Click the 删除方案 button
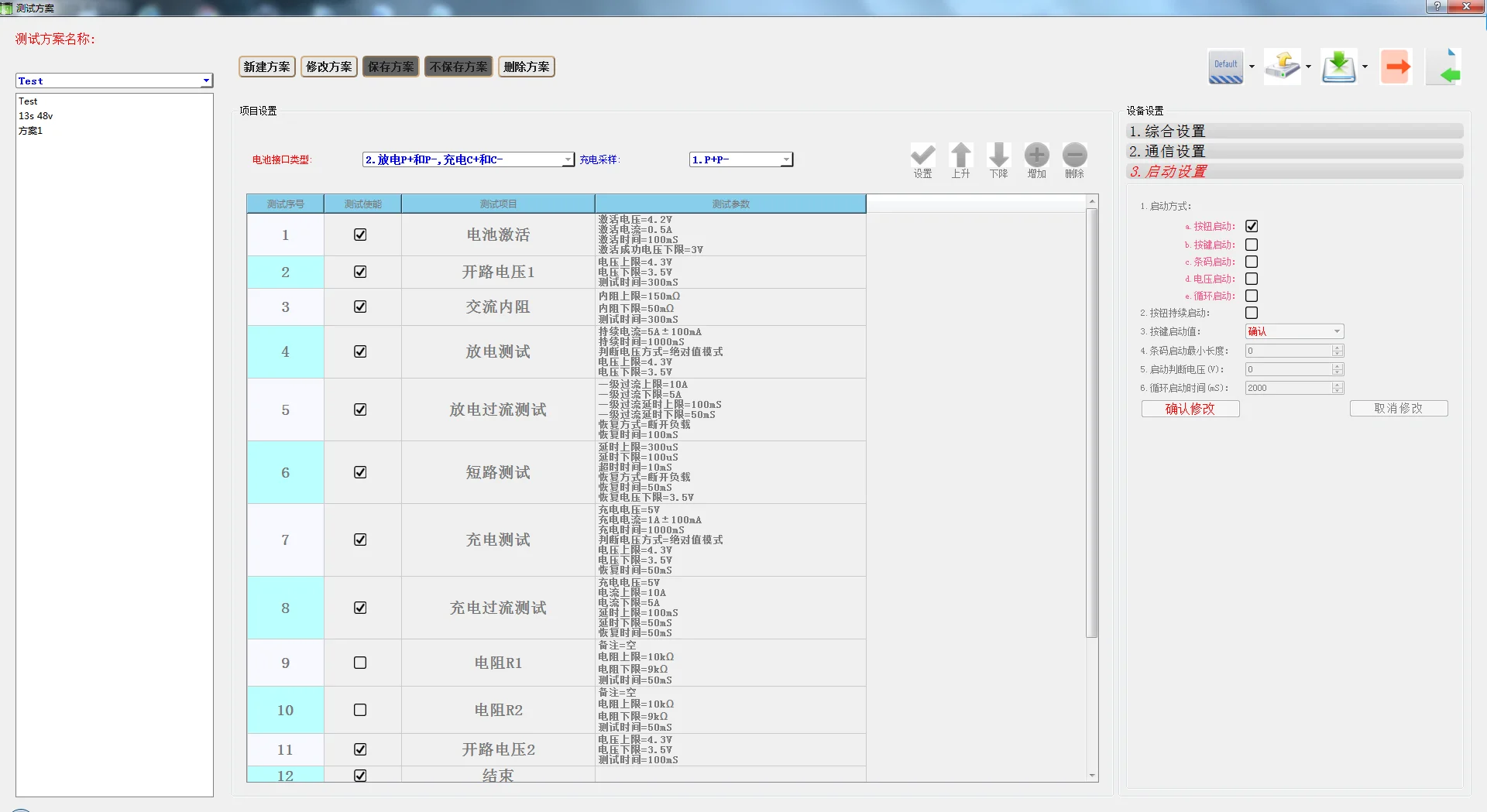Viewport: 1487px width, 812px height. click(527, 67)
